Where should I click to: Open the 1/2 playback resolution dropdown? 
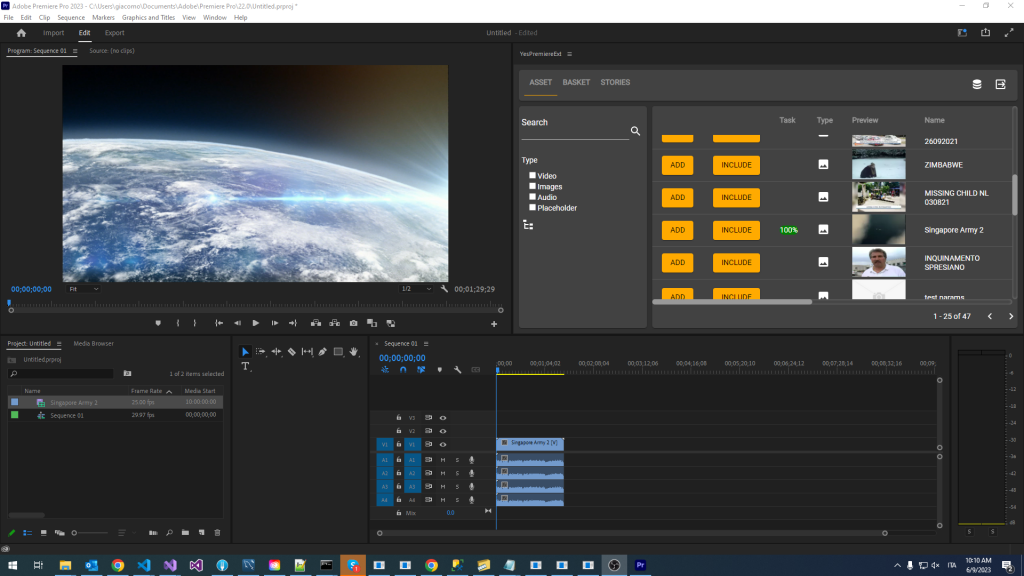pyautogui.click(x=417, y=289)
